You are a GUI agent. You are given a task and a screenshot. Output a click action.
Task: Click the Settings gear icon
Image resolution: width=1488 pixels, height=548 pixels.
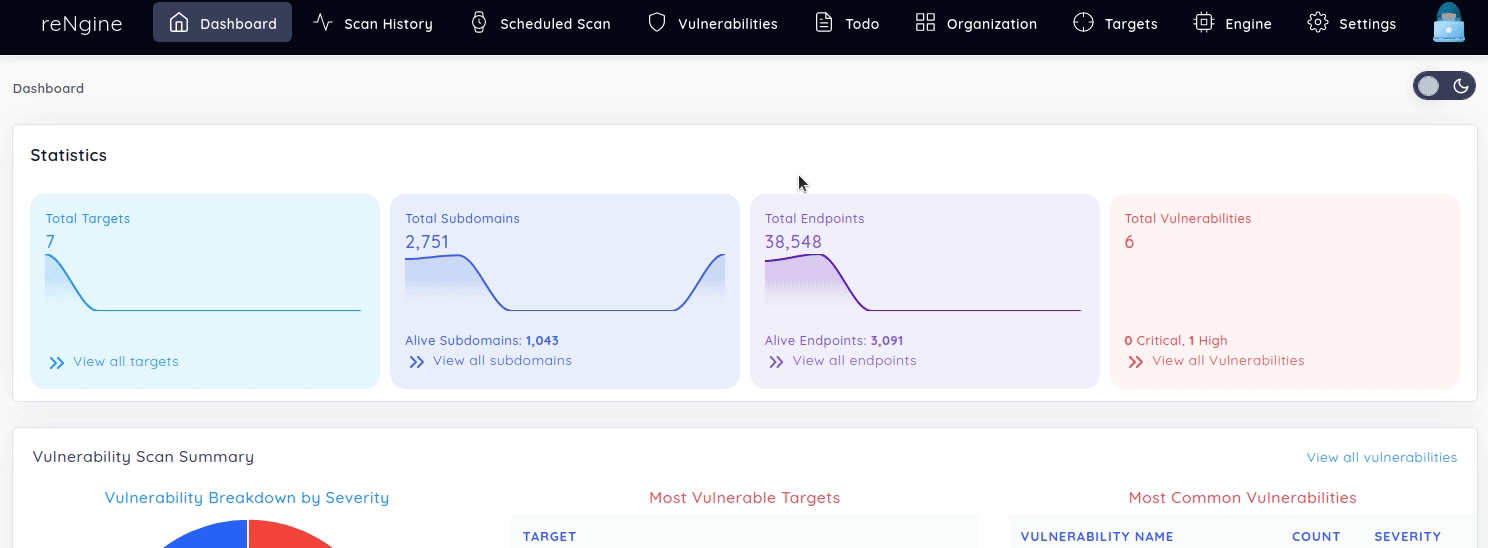(x=1318, y=22)
